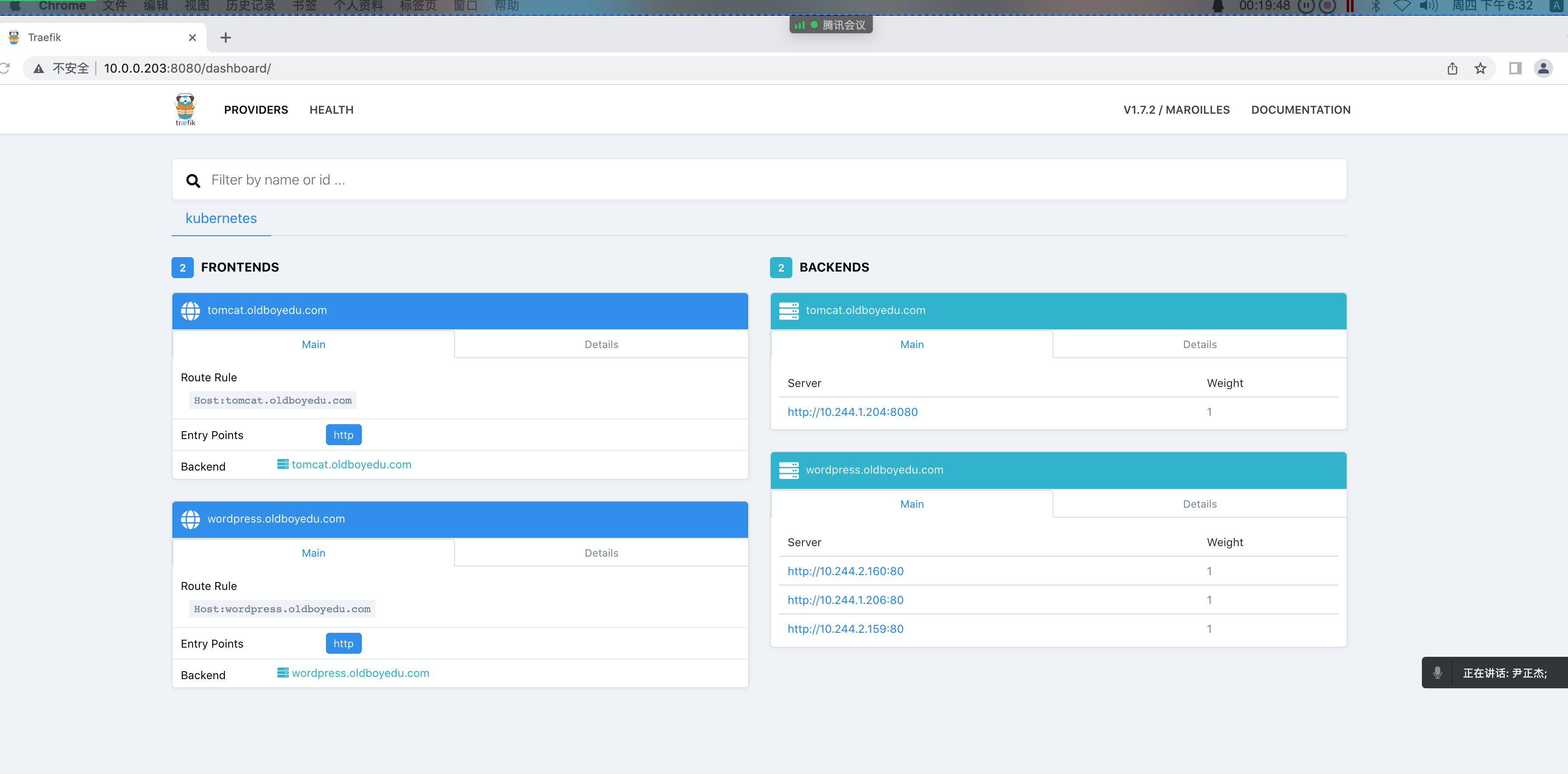Screen dimensions: 1568x774
Task: Switch to the kubernetes provider tab
Action: (221, 219)
